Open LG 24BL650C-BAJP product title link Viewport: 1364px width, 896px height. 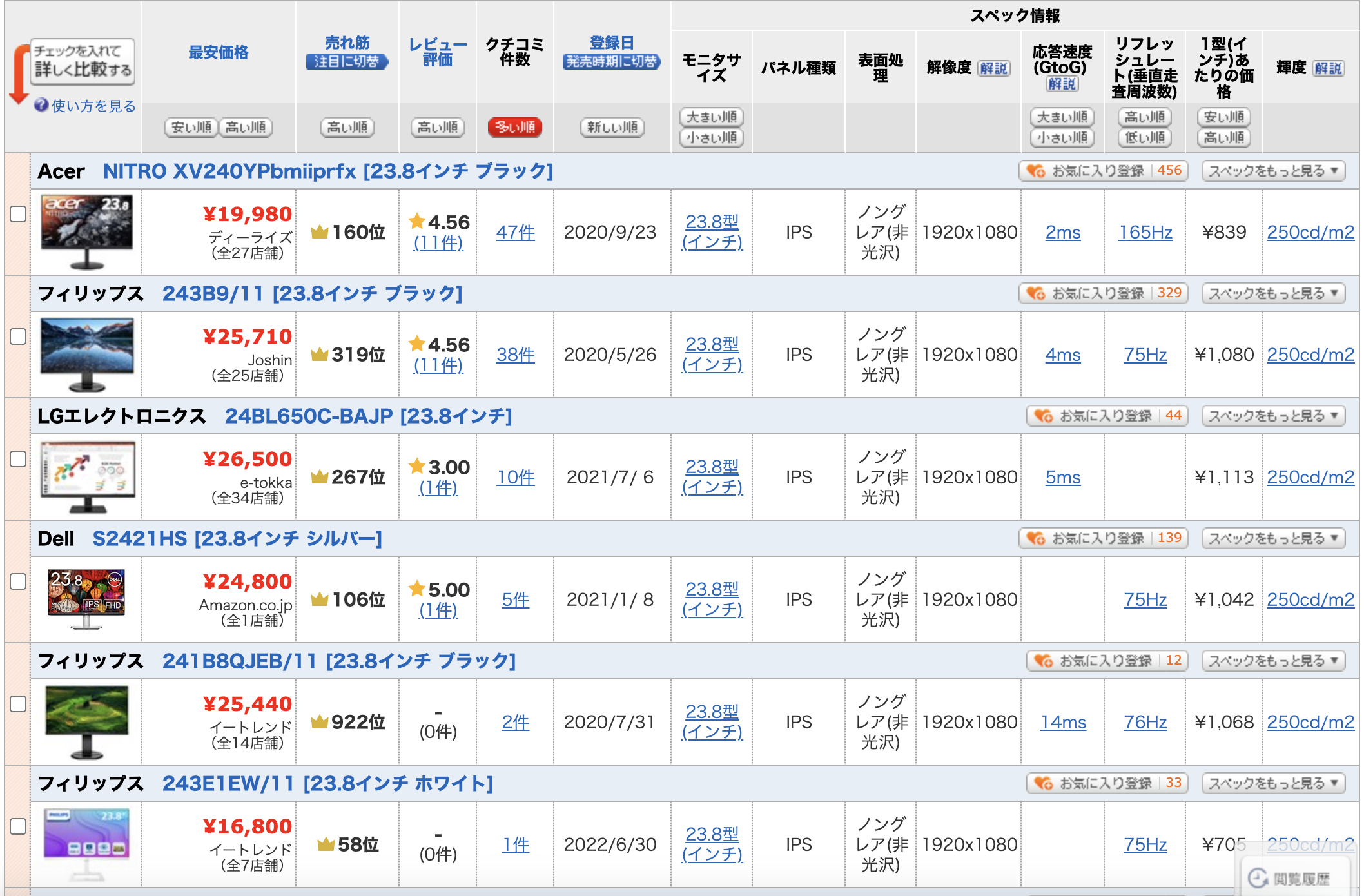pos(368,416)
